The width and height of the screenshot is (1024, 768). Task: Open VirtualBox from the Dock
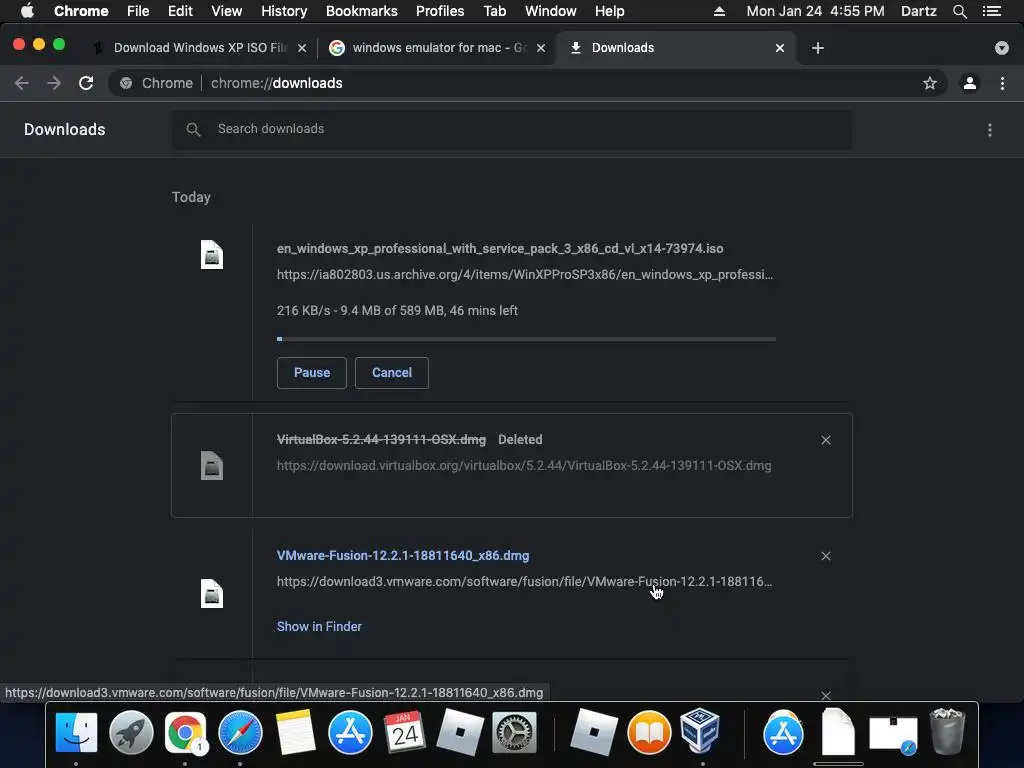click(700, 731)
